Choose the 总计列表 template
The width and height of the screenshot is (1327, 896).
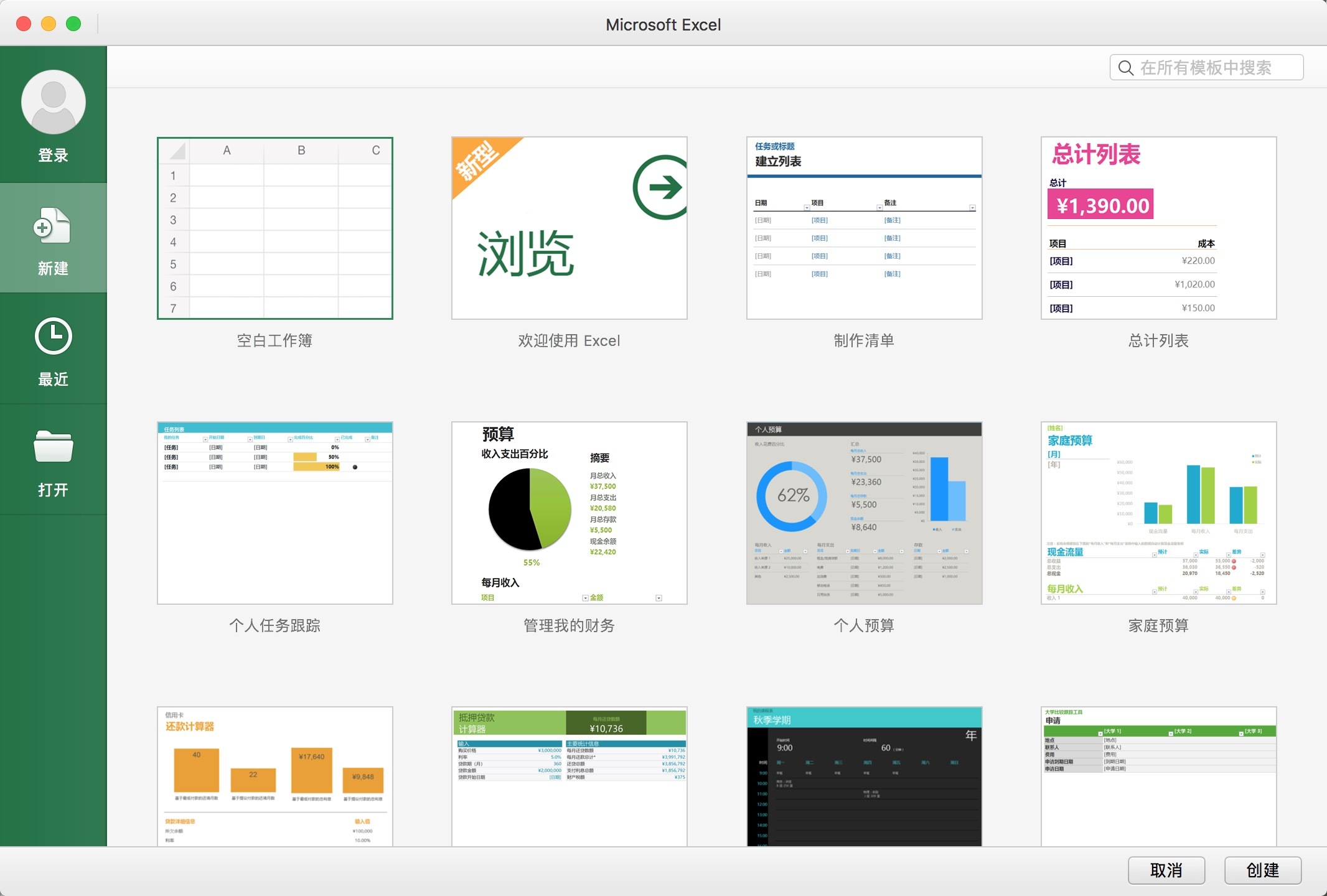pyautogui.click(x=1158, y=227)
